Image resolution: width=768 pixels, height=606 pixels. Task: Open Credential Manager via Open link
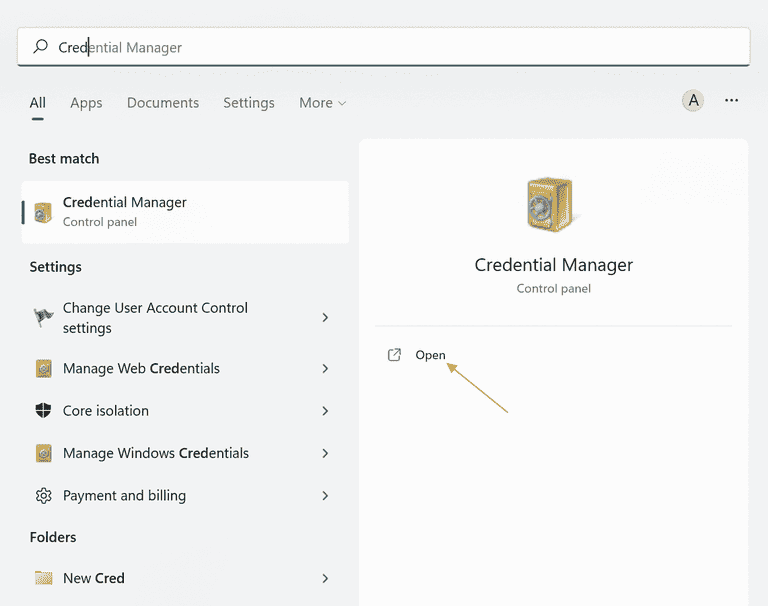(x=430, y=355)
